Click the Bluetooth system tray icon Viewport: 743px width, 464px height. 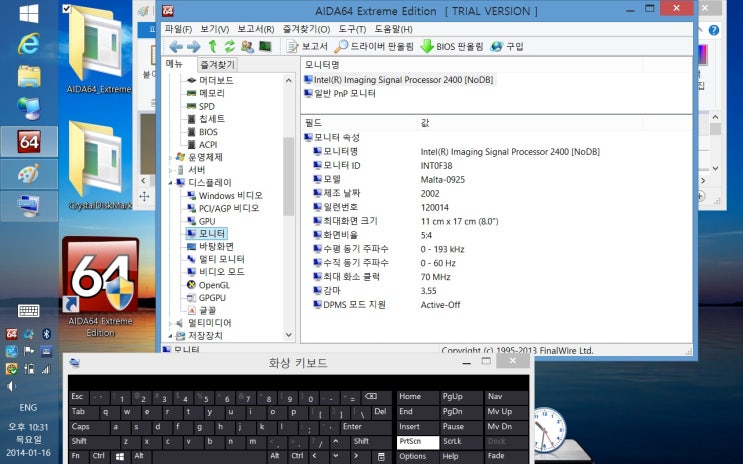pyautogui.click(x=46, y=334)
